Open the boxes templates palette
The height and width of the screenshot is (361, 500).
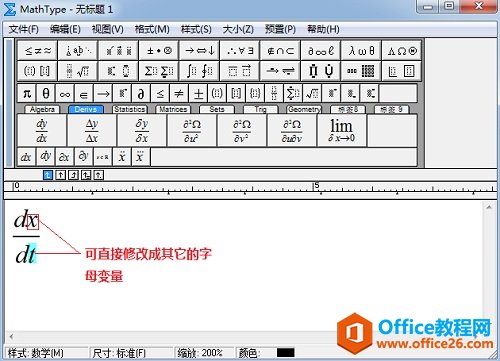402,71
